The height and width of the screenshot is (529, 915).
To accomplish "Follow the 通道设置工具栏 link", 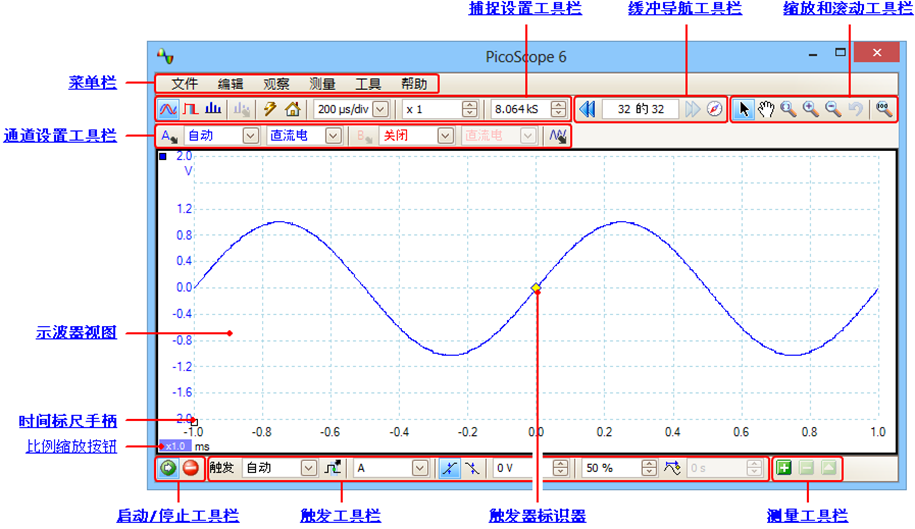I will [60, 136].
